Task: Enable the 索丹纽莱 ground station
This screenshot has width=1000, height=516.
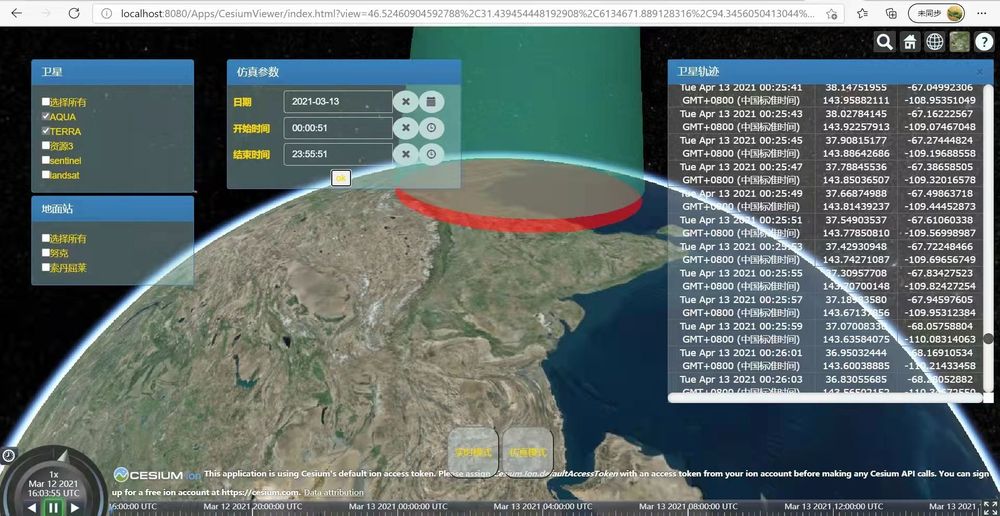Action: coord(46,267)
